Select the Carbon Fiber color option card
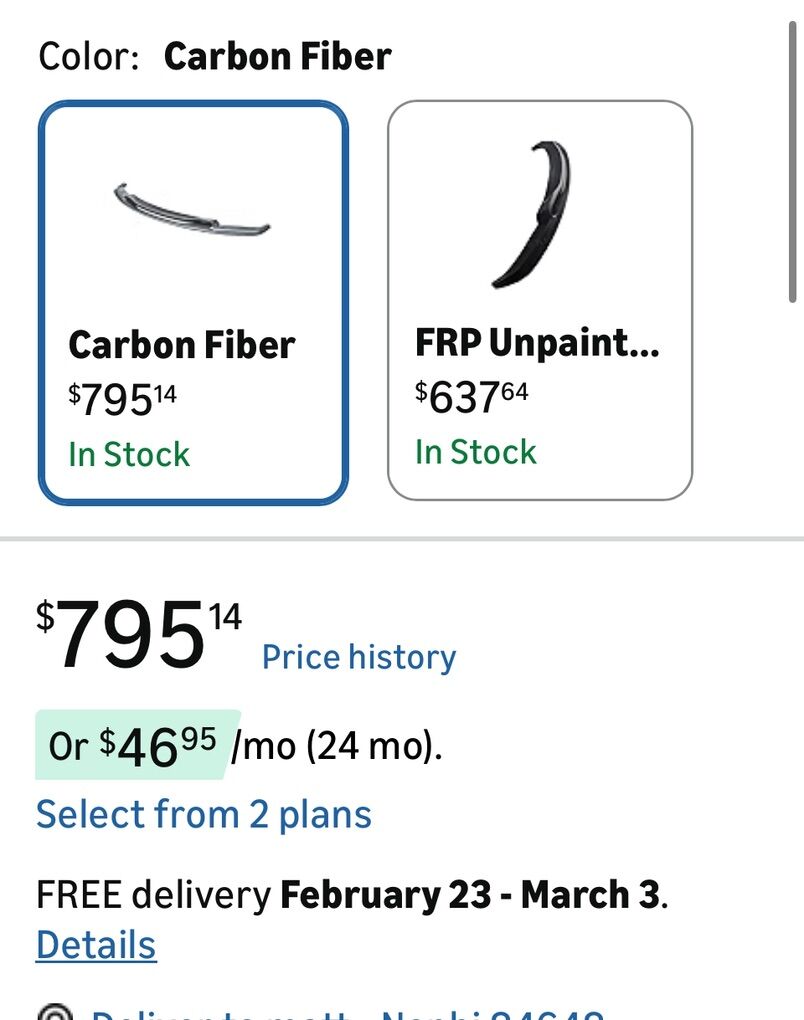This screenshot has width=804, height=1020. [193, 302]
